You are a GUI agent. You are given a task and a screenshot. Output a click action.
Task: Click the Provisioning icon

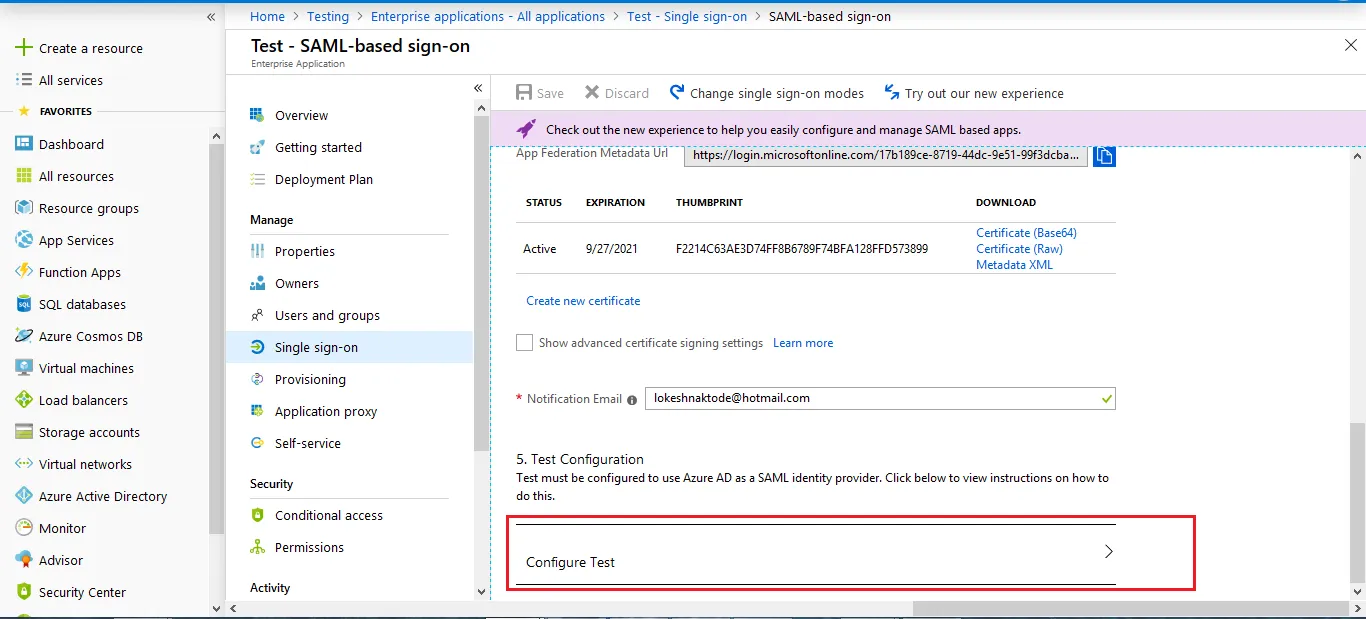coord(257,379)
